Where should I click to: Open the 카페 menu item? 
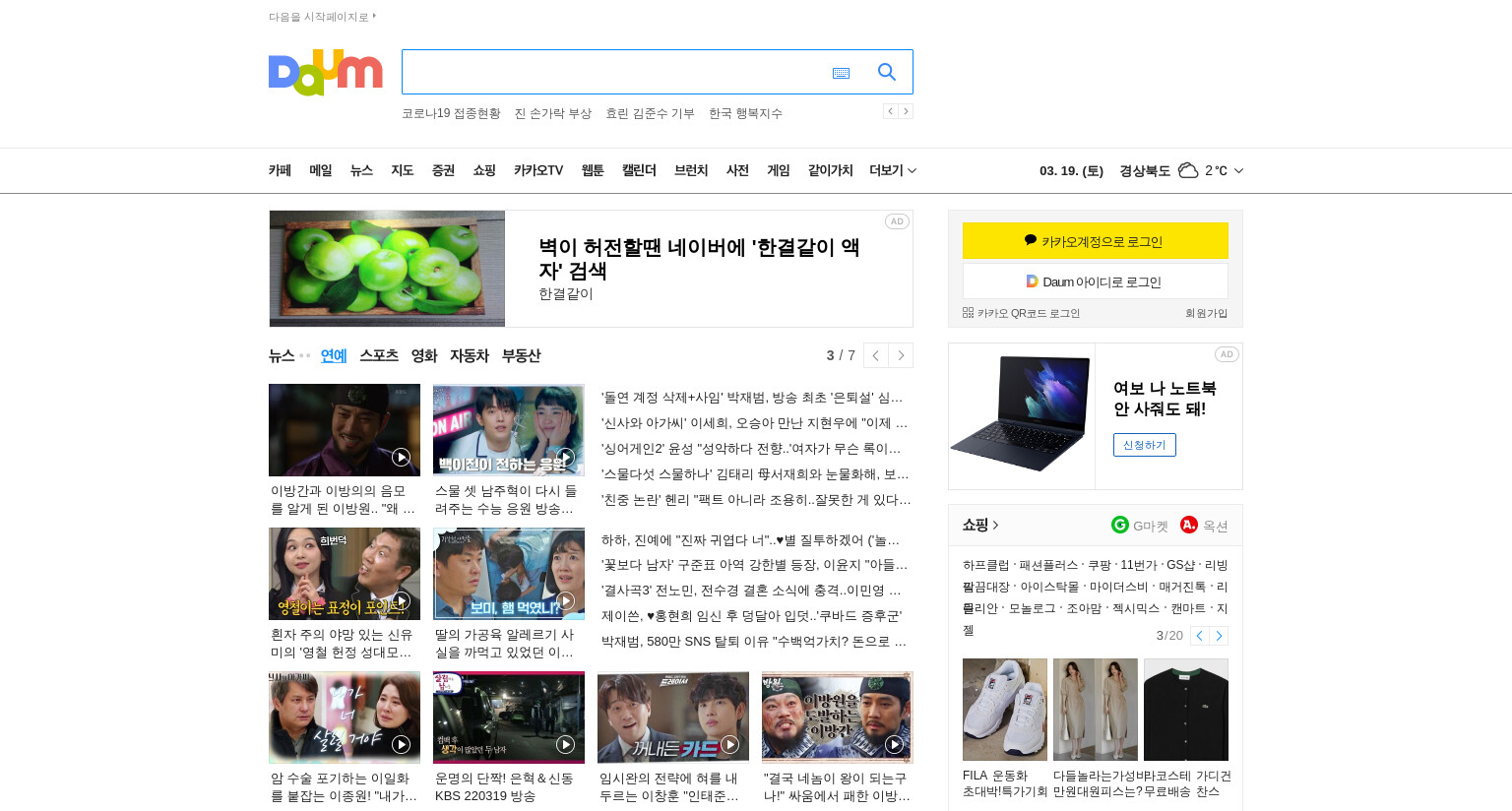pyautogui.click(x=280, y=170)
